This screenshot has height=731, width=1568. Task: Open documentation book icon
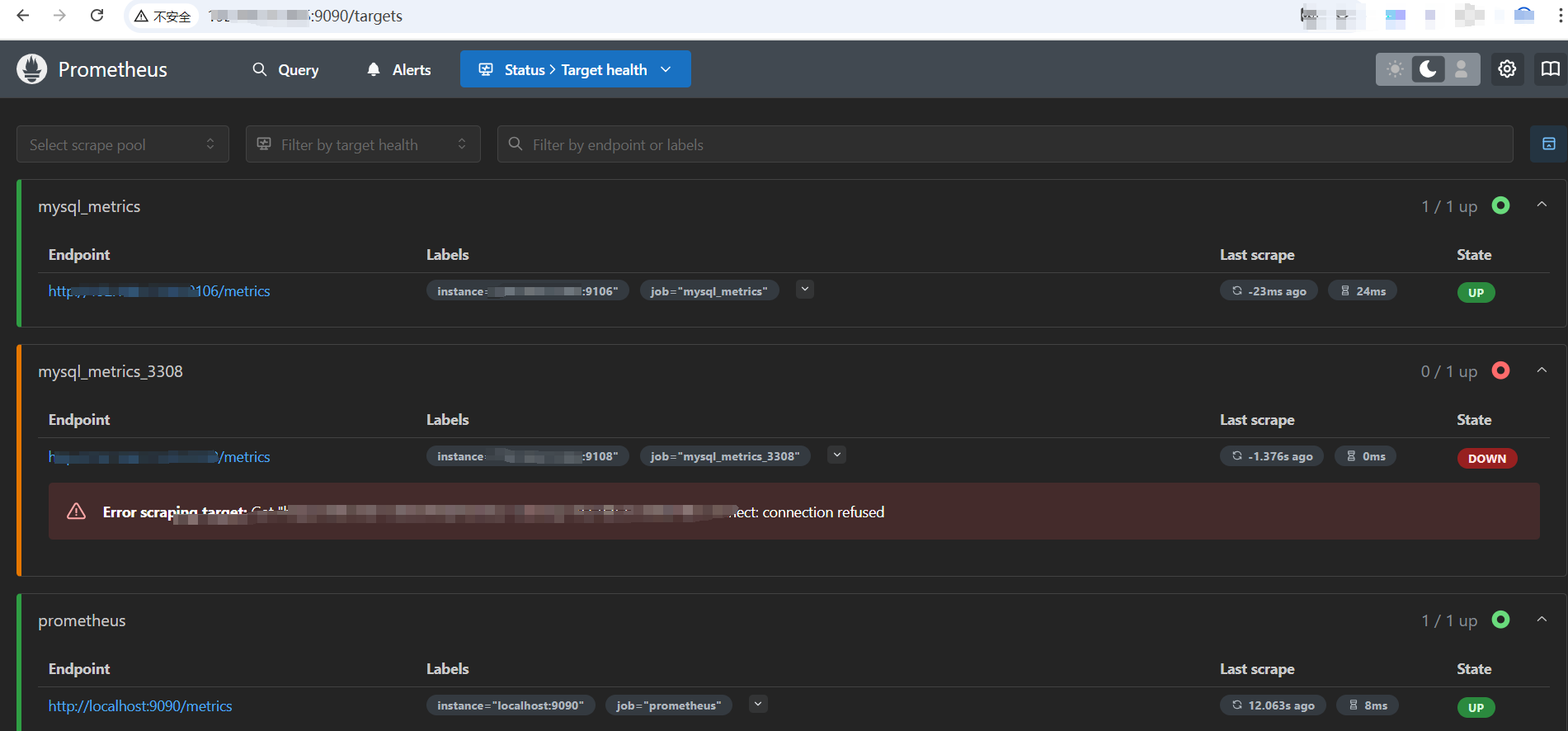pyautogui.click(x=1551, y=69)
